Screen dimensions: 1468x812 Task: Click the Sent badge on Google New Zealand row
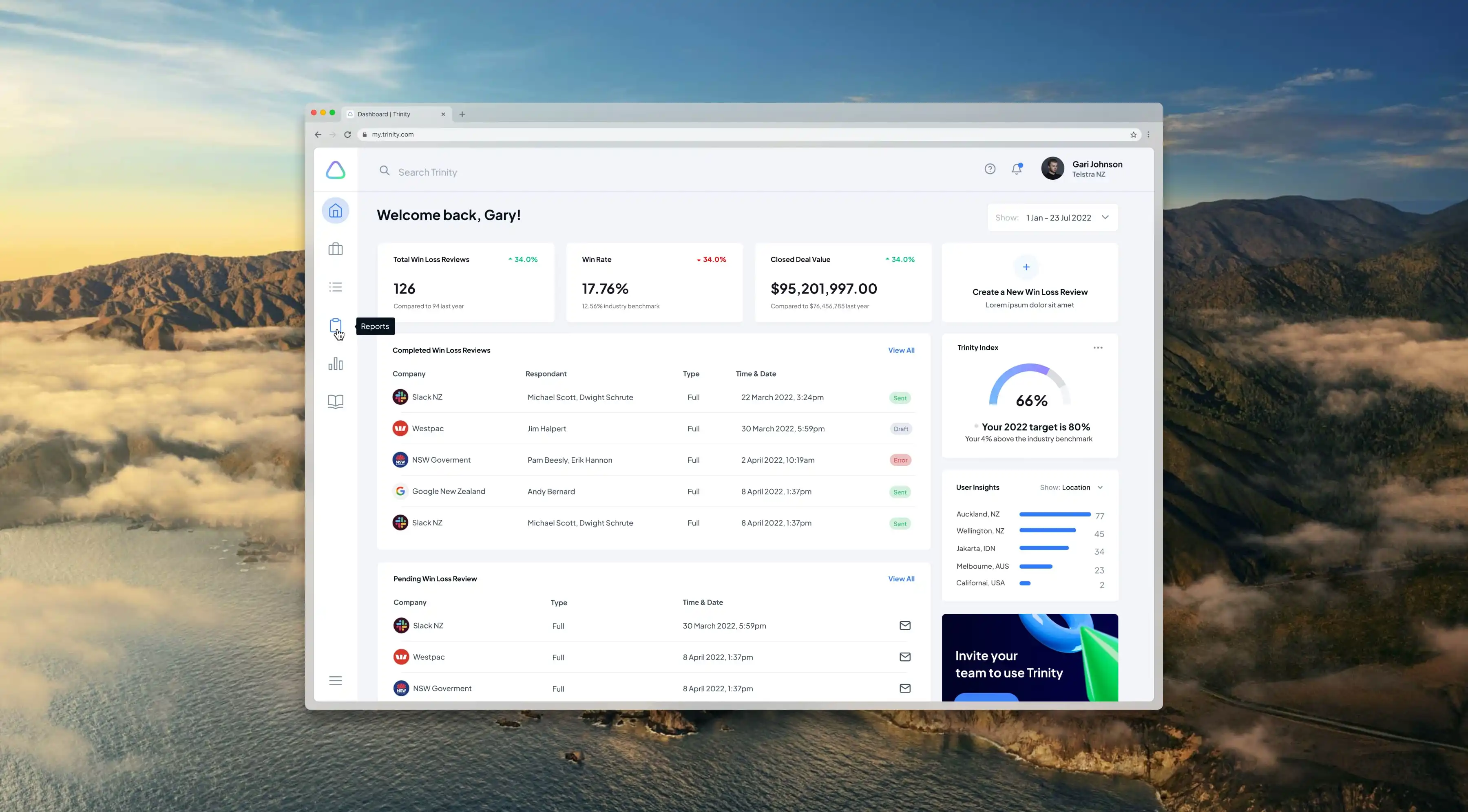pyautogui.click(x=899, y=492)
